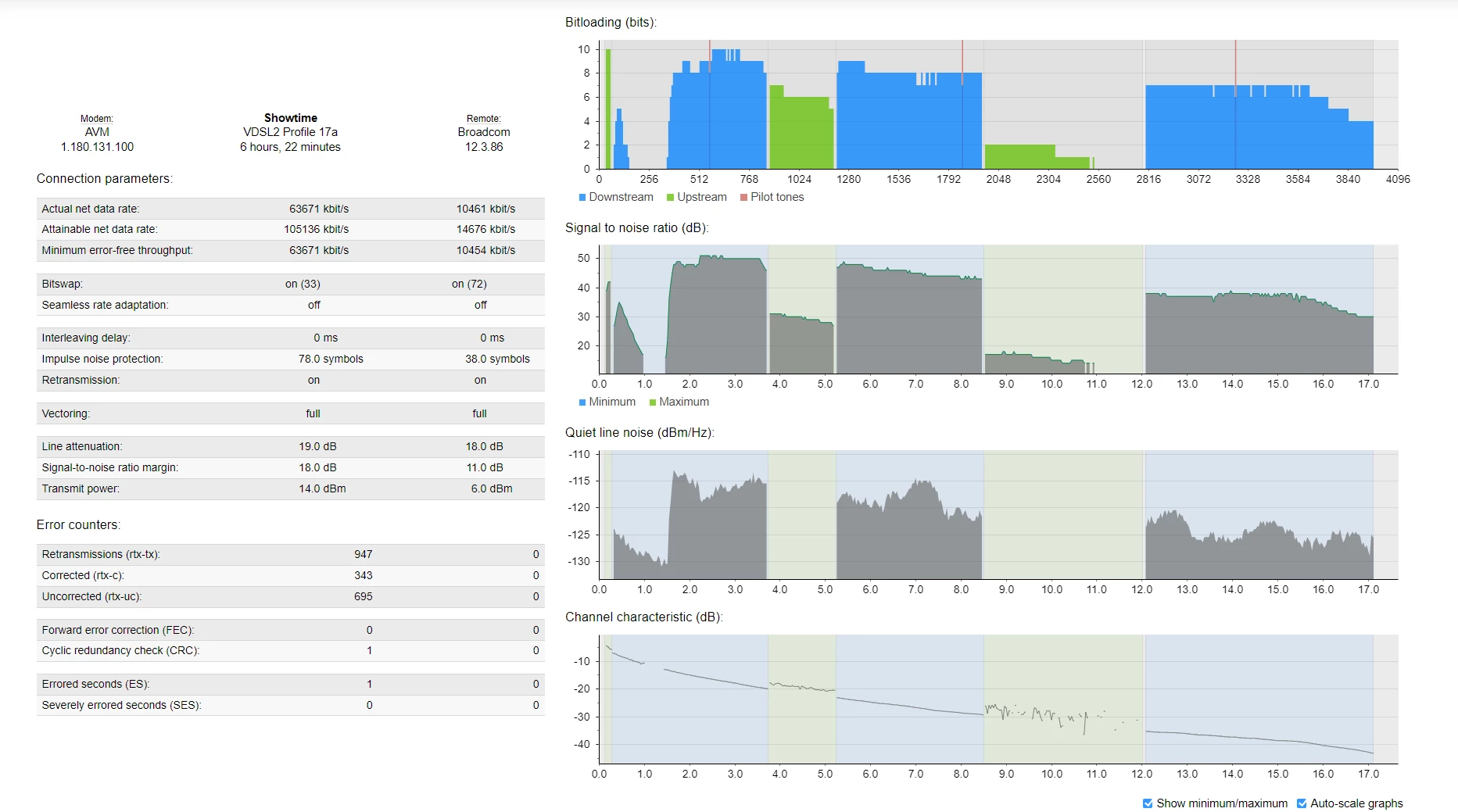1458x812 pixels.
Task: Click the Channel characteristic graph title
Action: coord(643,617)
